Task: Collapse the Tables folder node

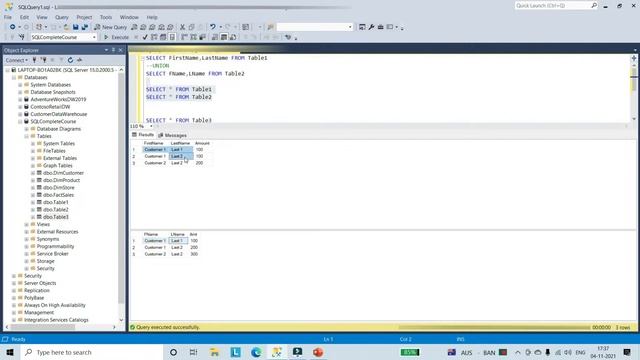Action: (27, 136)
